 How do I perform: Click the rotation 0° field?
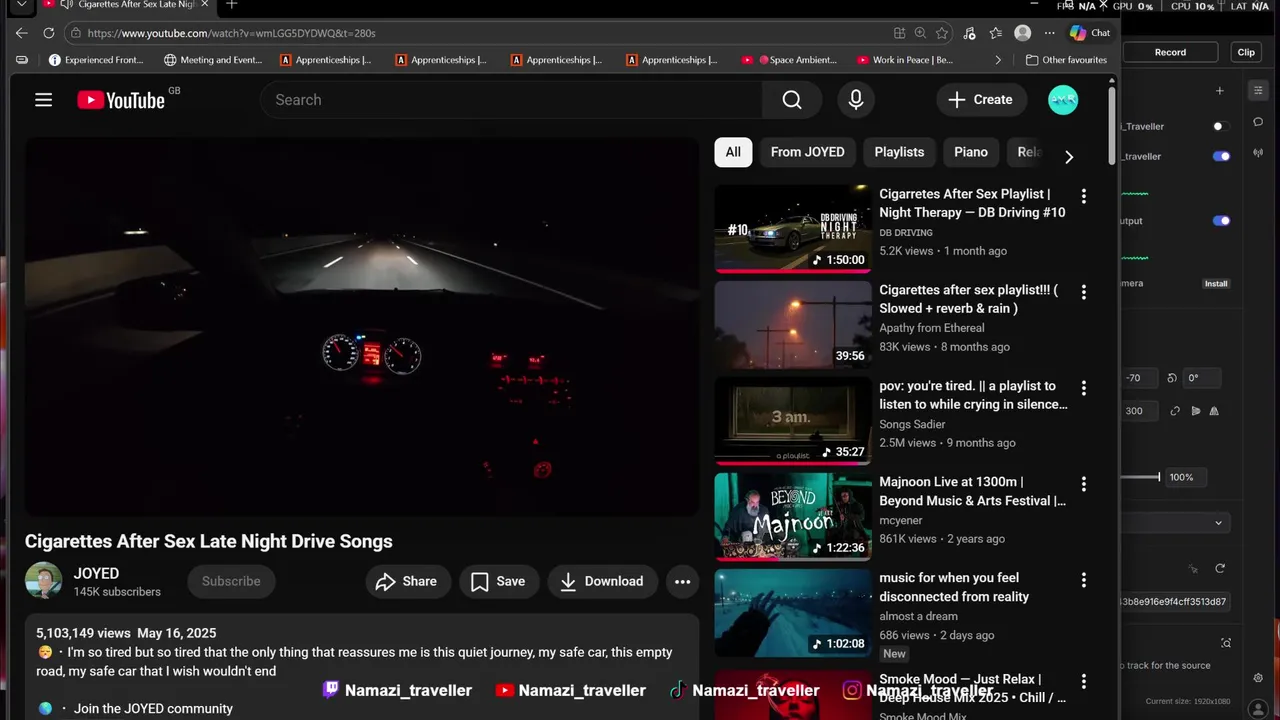[1200, 378]
